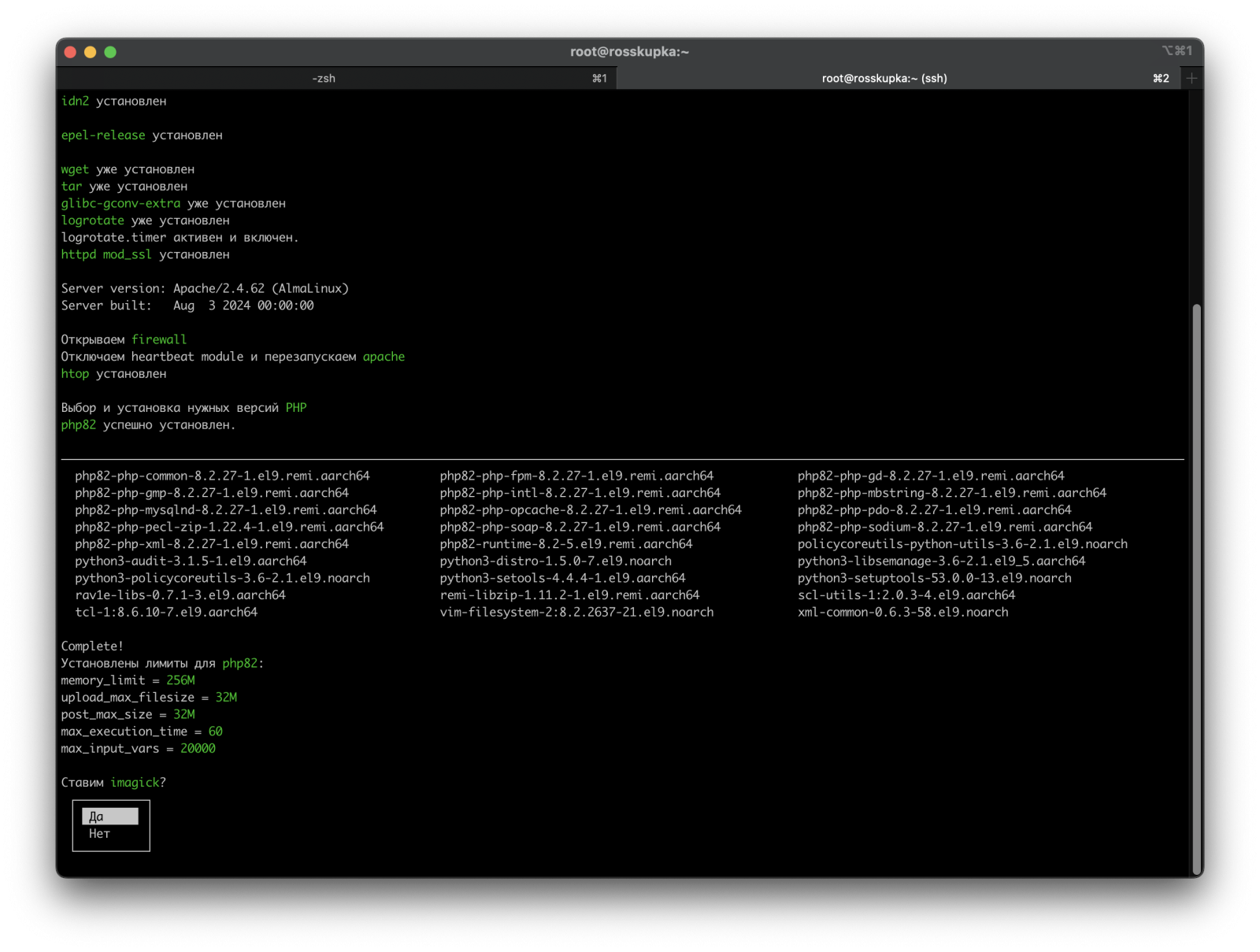The width and height of the screenshot is (1260, 952).
Task: Click package 'python3-policycoreutils-3.6-2.1.el9.noarch'
Action: coord(222,579)
